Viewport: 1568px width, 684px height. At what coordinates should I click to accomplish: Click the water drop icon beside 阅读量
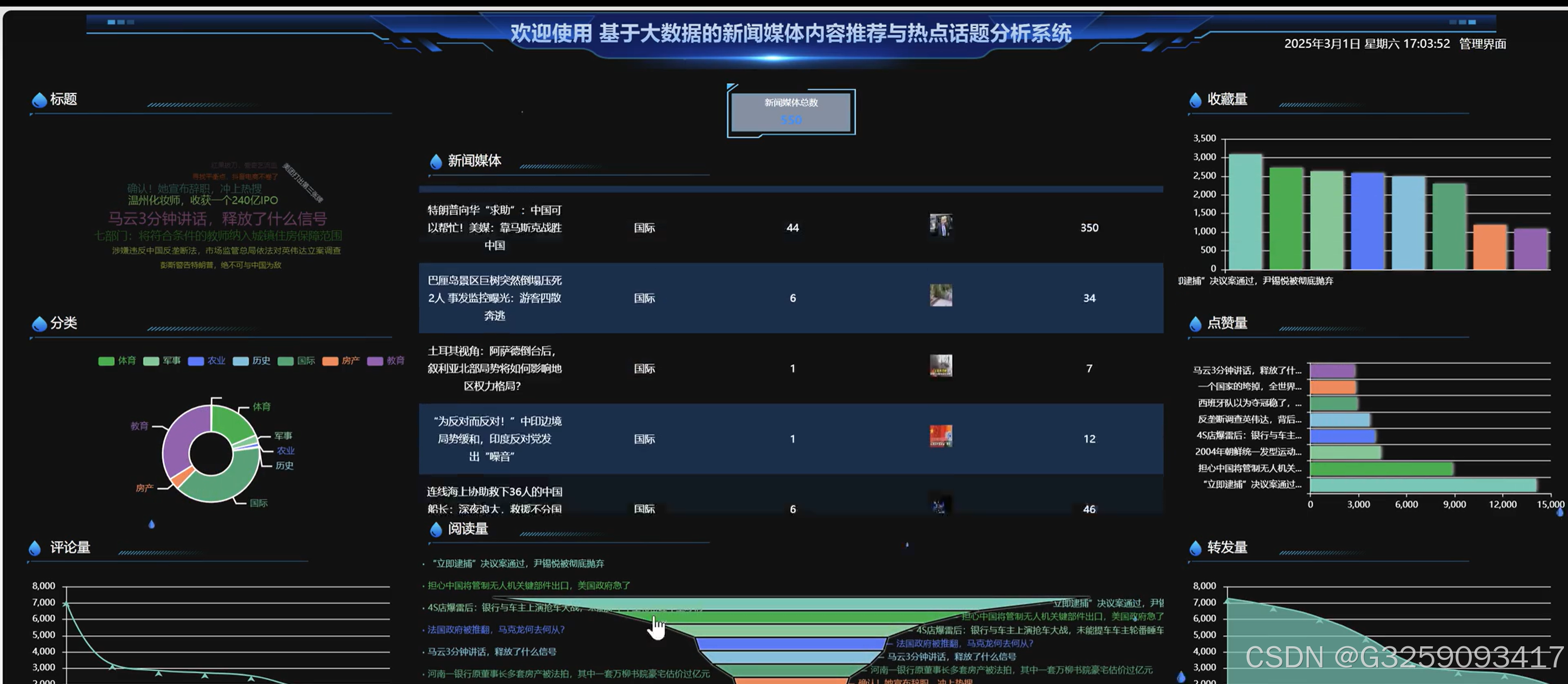point(436,529)
